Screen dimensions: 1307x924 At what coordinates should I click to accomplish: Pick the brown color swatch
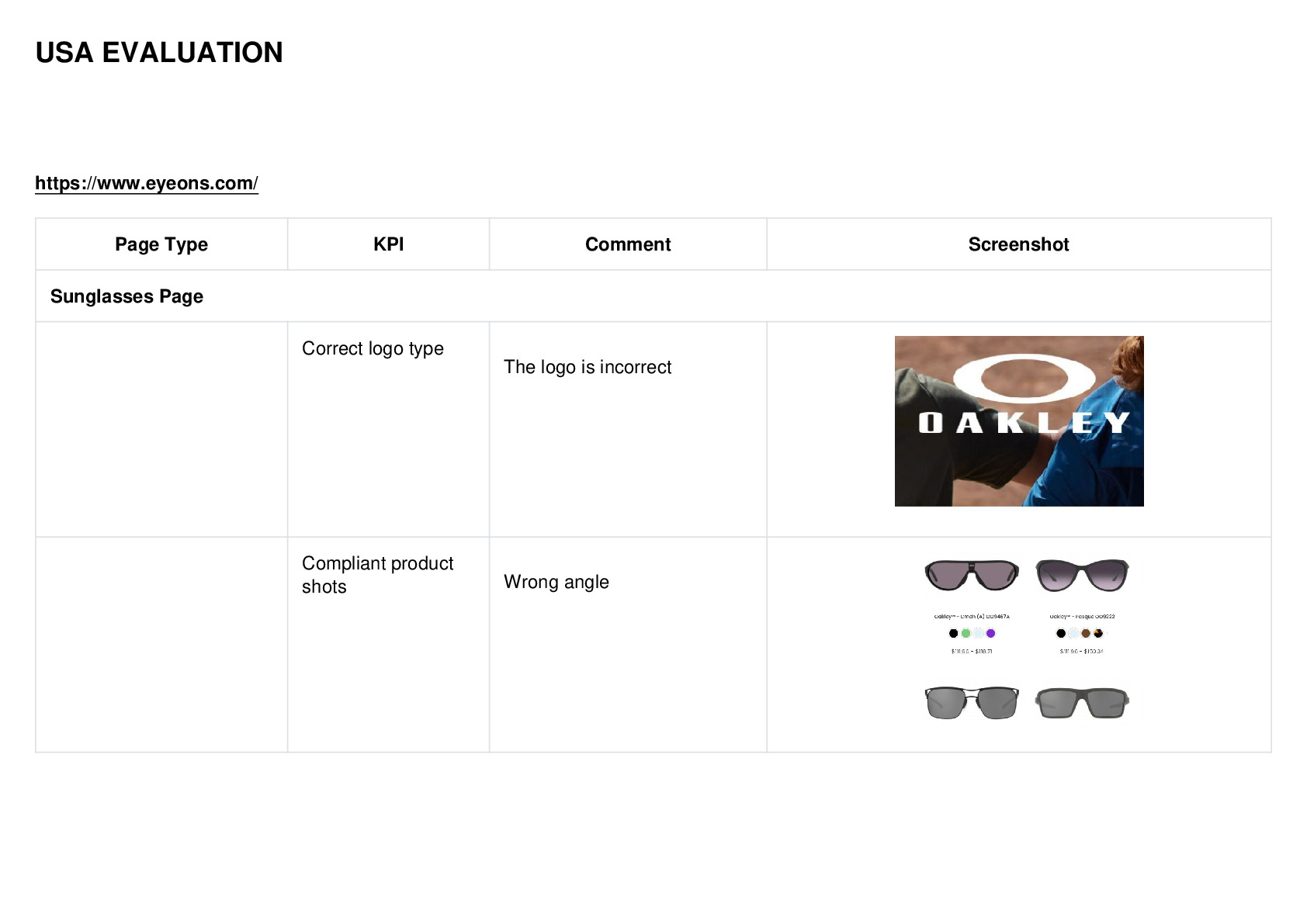tap(1086, 633)
